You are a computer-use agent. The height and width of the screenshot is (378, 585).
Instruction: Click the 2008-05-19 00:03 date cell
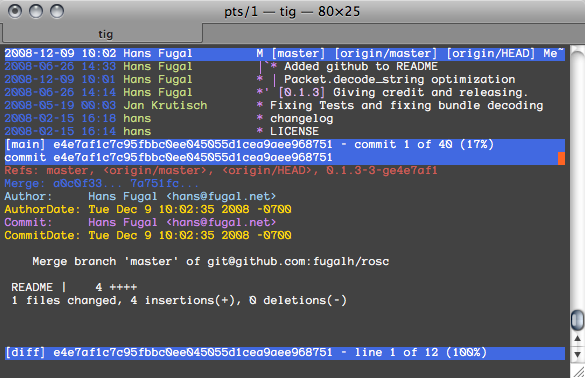[60, 106]
